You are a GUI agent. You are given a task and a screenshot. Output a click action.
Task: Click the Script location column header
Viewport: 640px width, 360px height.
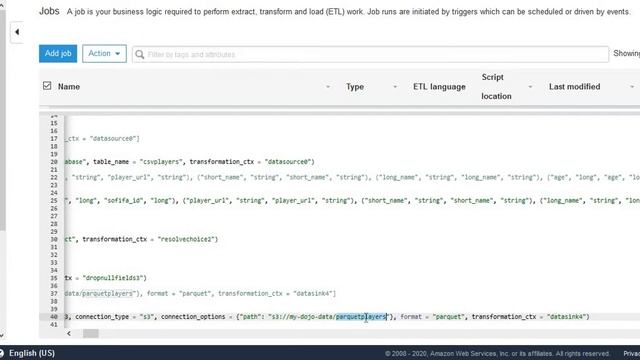click(496, 87)
